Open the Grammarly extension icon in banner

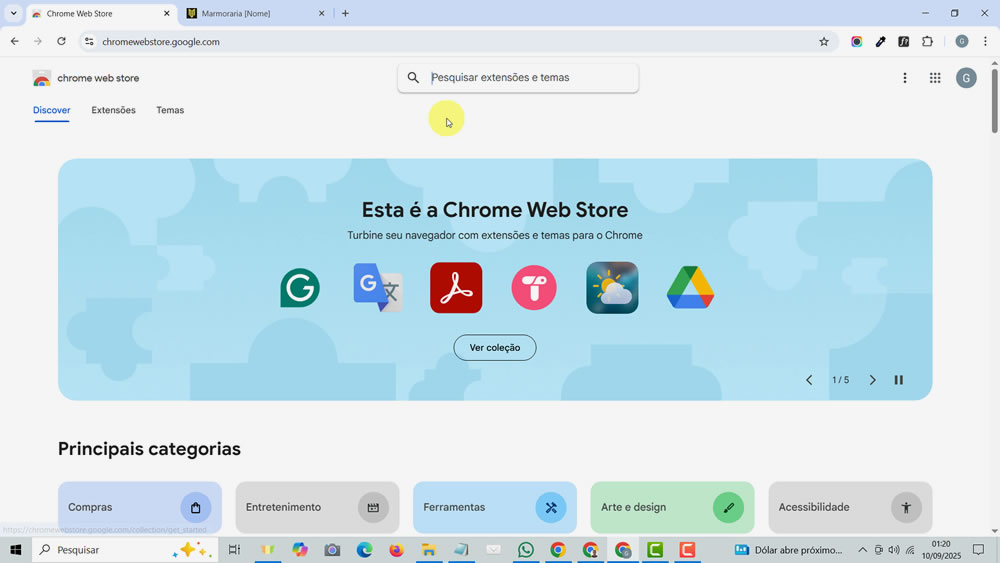tap(300, 288)
